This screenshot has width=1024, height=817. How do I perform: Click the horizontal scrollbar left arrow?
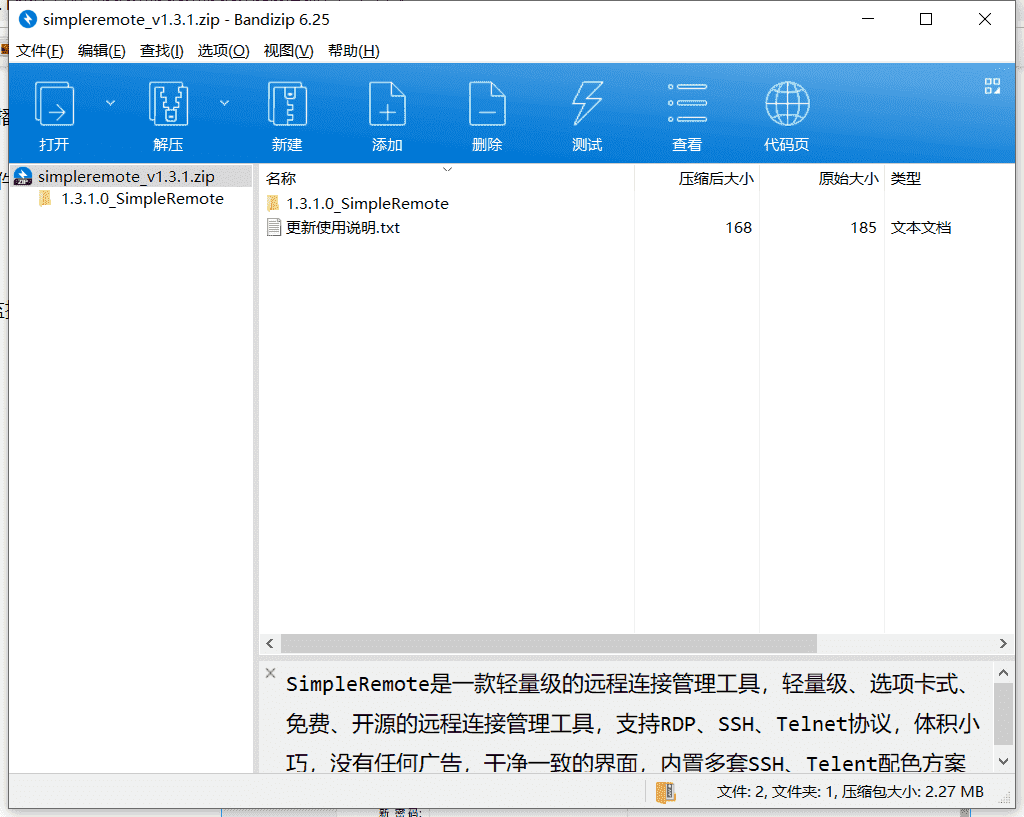[x=270, y=643]
